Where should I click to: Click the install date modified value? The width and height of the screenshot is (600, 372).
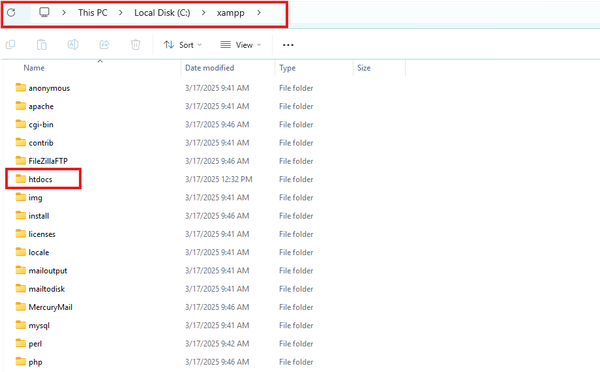(x=217, y=216)
